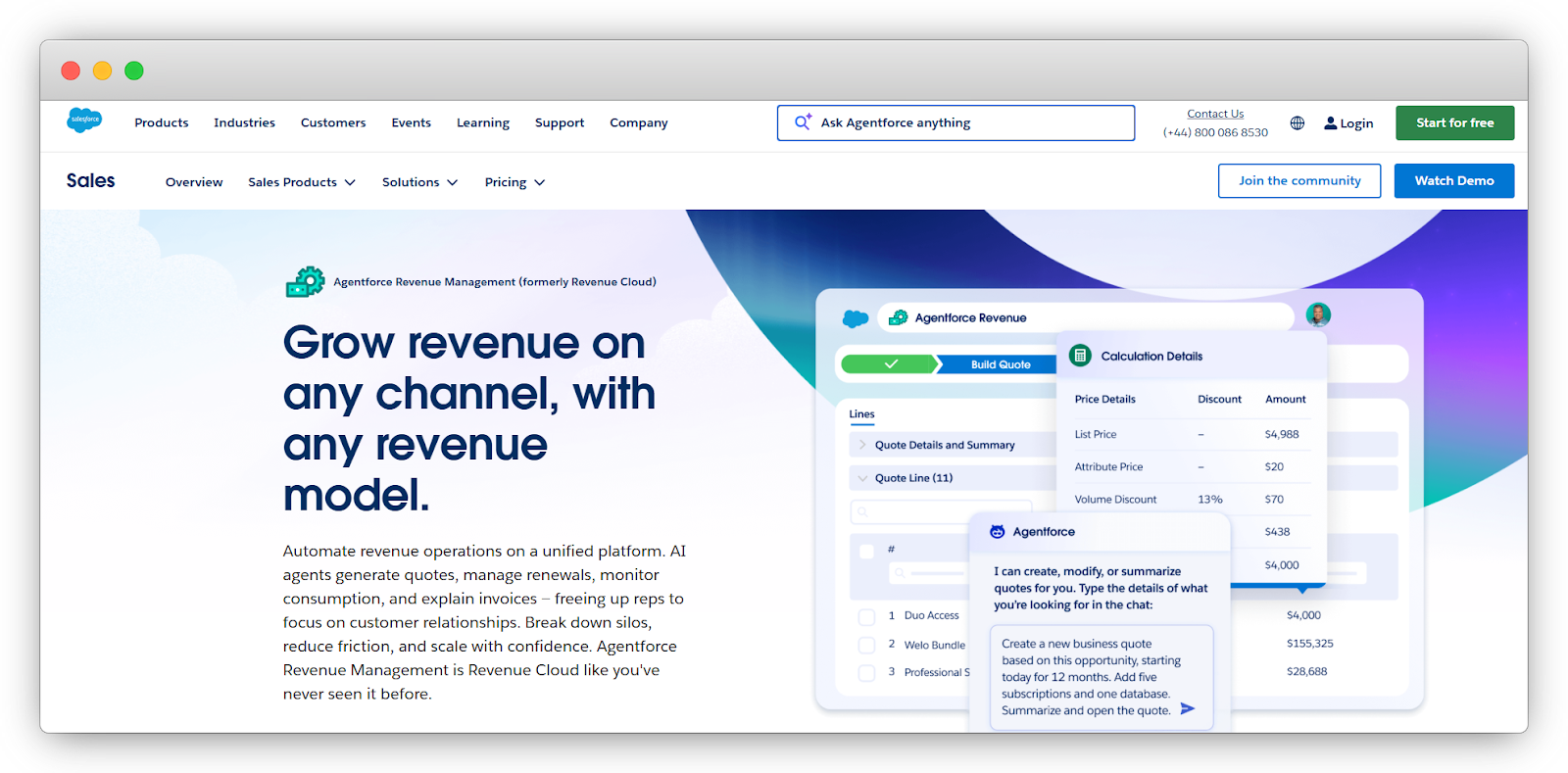Image resolution: width=1568 pixels, height=773 pixels.
Task: Click the Price Details column header
Action: pos(1105,399)
